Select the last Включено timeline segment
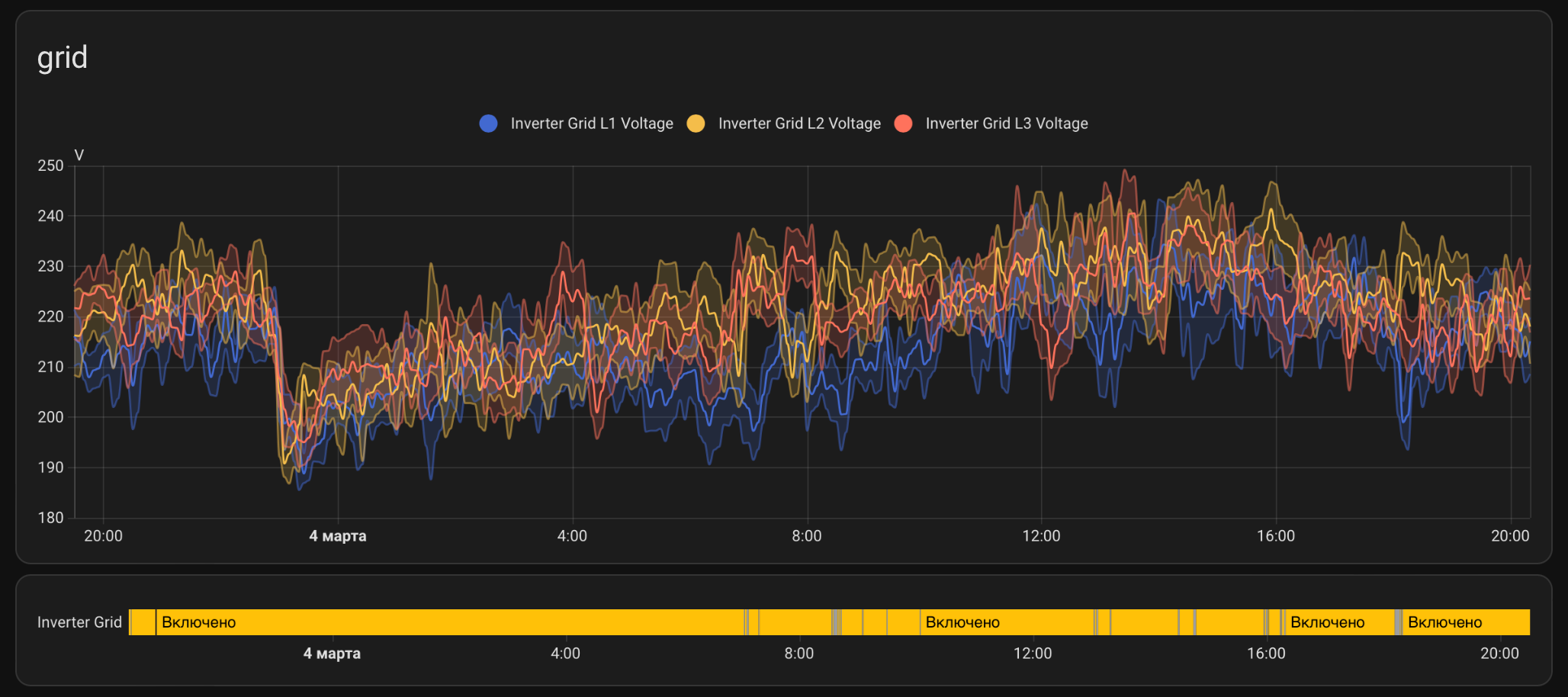This screenshot has height=697, width=1568. click(x=1466, y=622)
